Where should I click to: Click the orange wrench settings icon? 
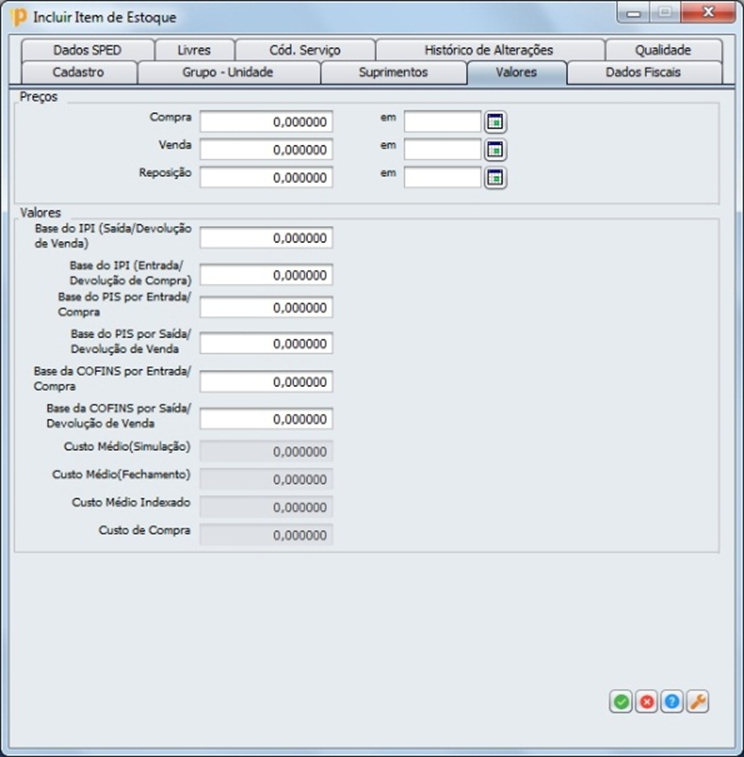point(698,702)
